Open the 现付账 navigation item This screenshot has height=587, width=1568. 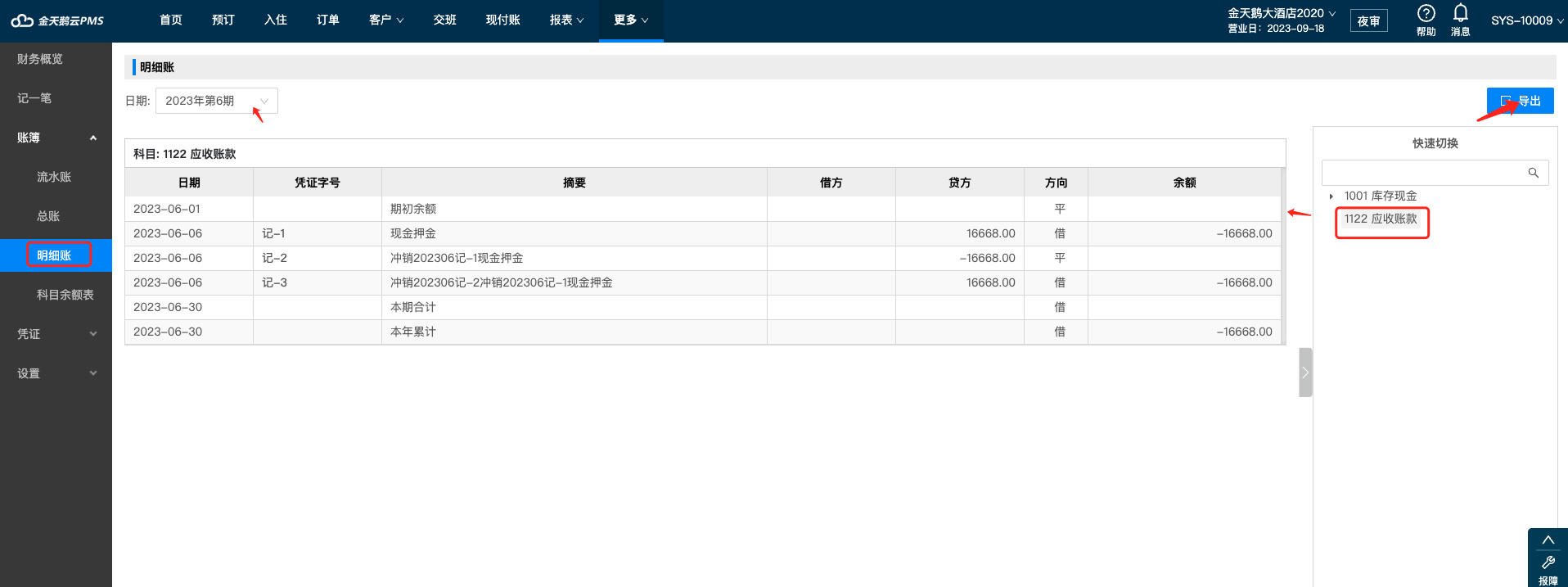coord(503,20)
